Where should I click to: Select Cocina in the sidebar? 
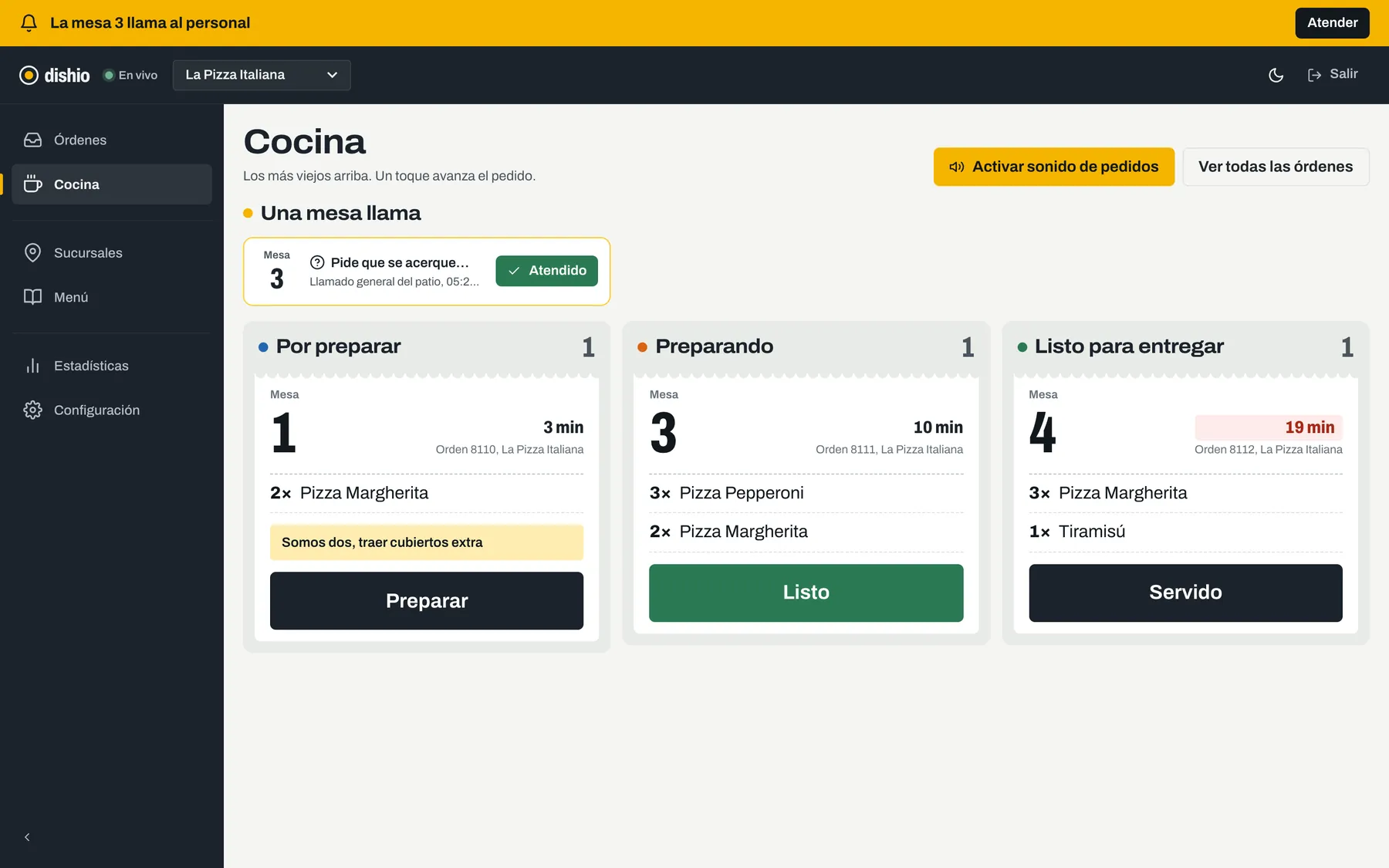point(112,184)
